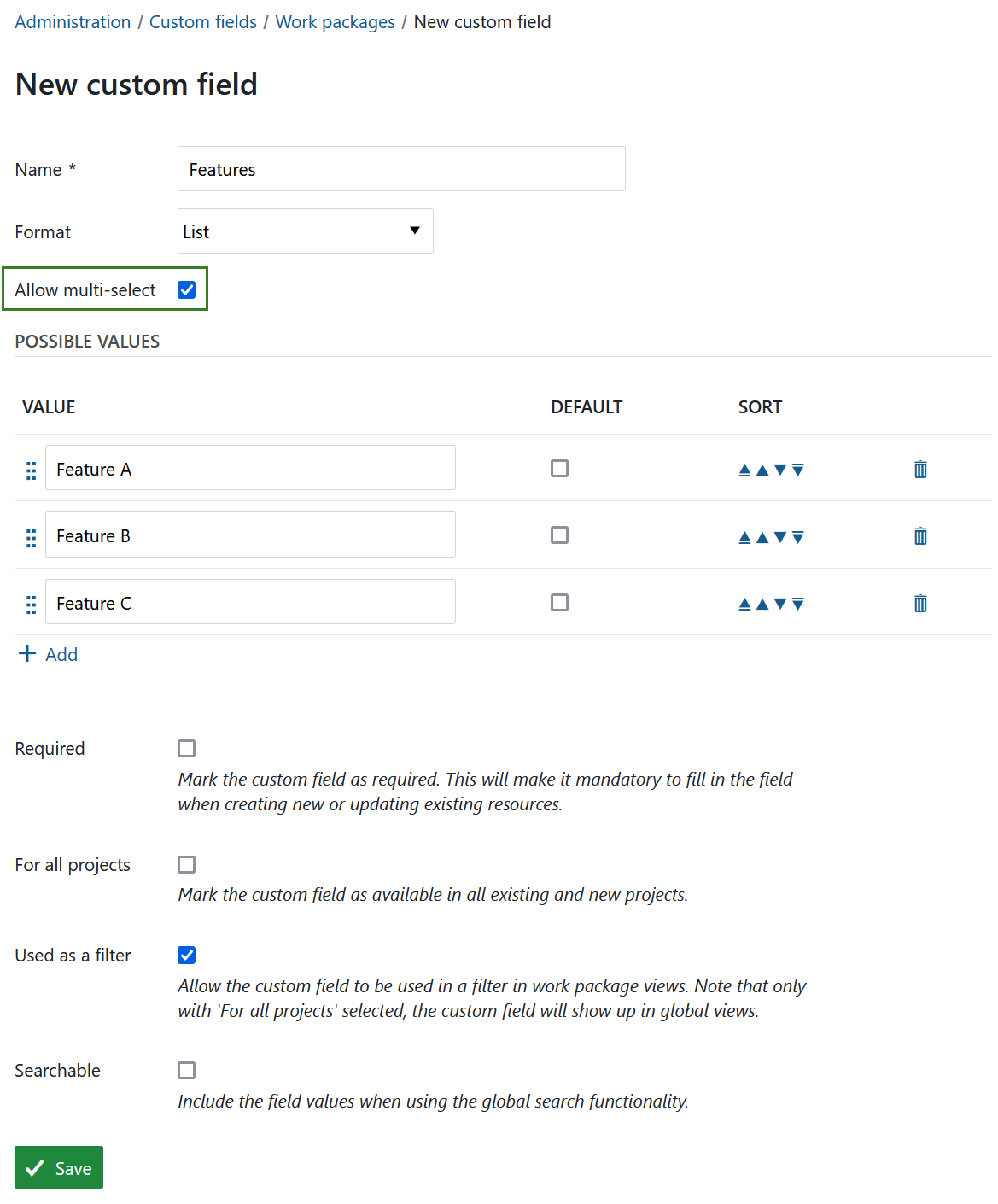Click the Save button
This screenshot has width=998, height=1204.
coord(59,1167)
